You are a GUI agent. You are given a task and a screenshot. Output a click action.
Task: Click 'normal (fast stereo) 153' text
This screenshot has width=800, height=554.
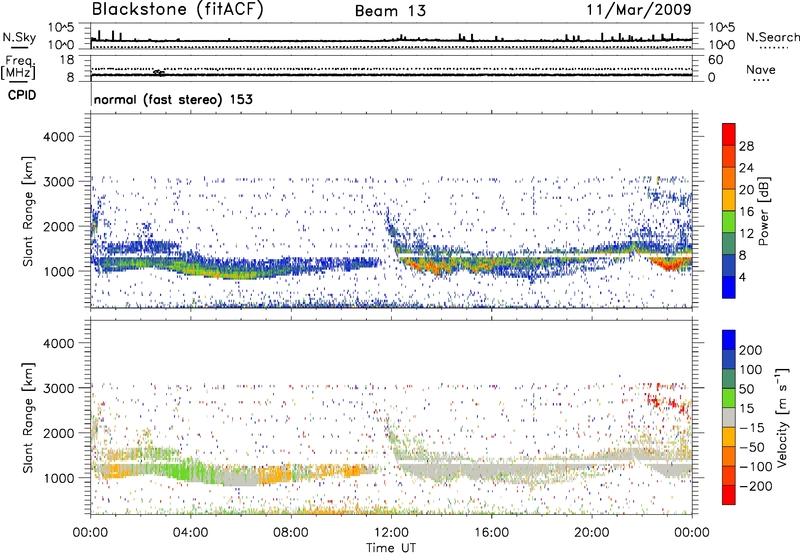[173, 99]
